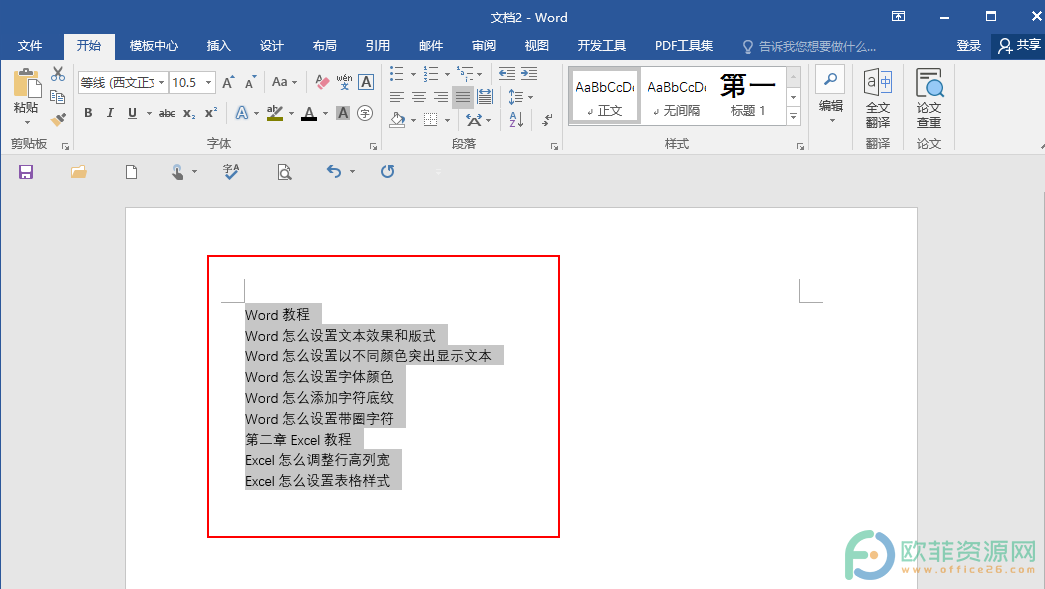Apply superscript formatting
1045x589 pixels.
click(211, 113)
